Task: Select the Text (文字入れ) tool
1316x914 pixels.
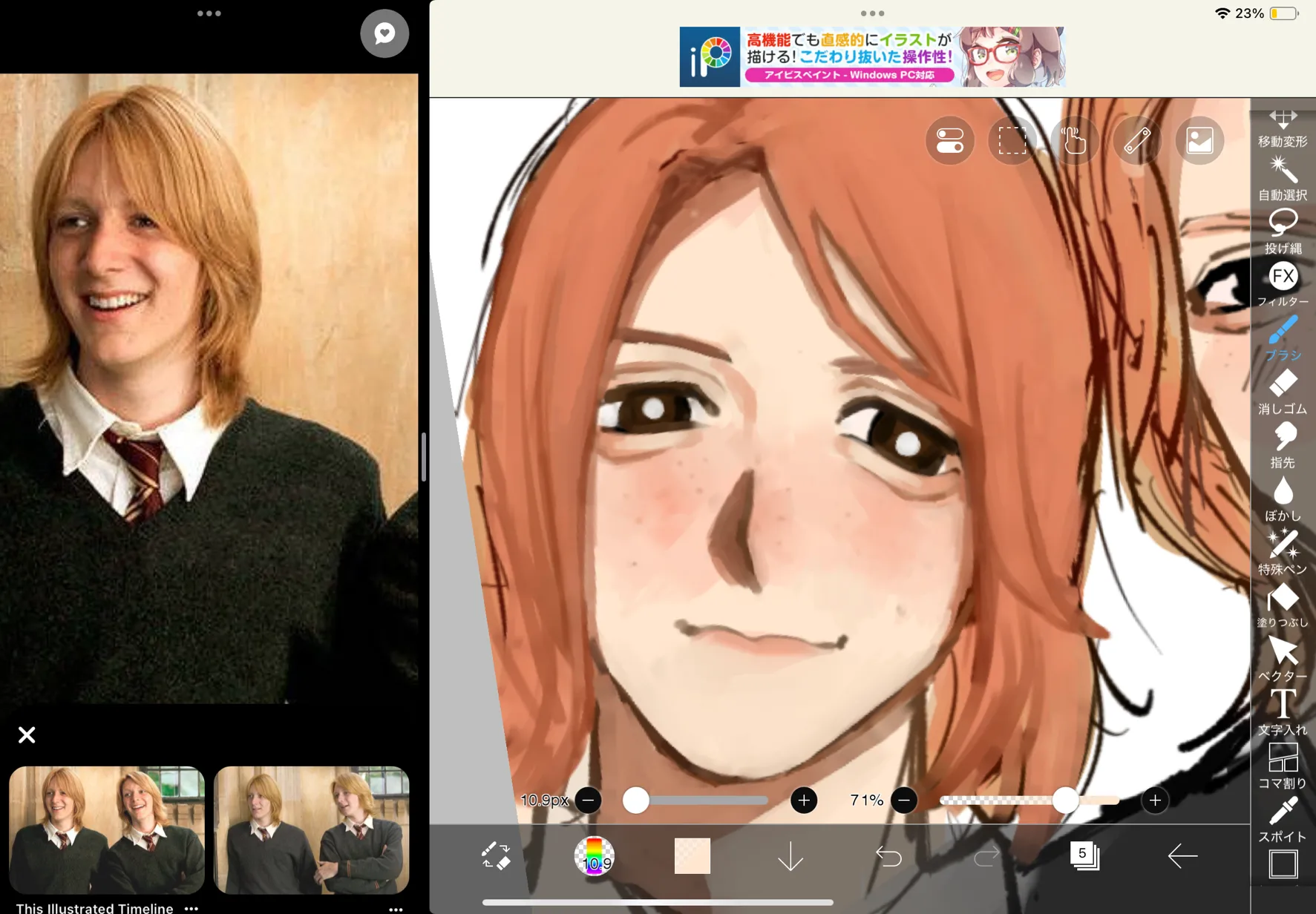Action: coord(1283,712)
